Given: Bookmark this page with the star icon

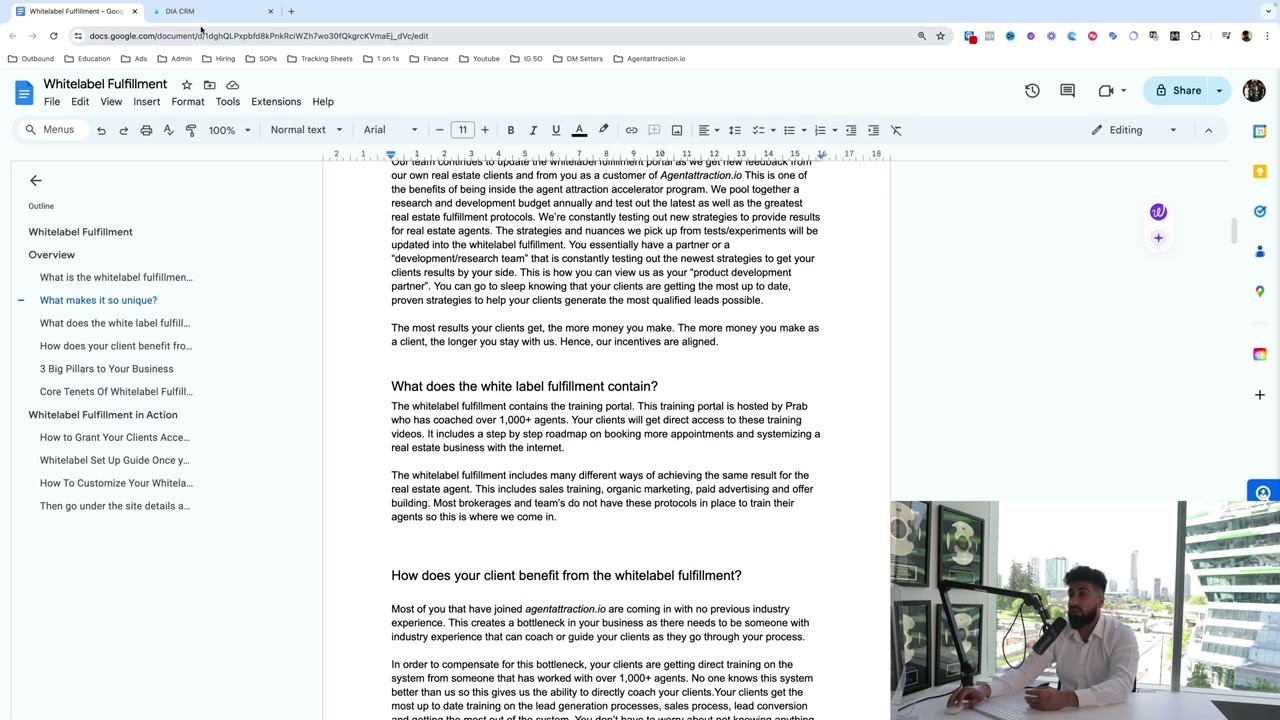Looking at the screenshot, I should click(x=940, y=36).
